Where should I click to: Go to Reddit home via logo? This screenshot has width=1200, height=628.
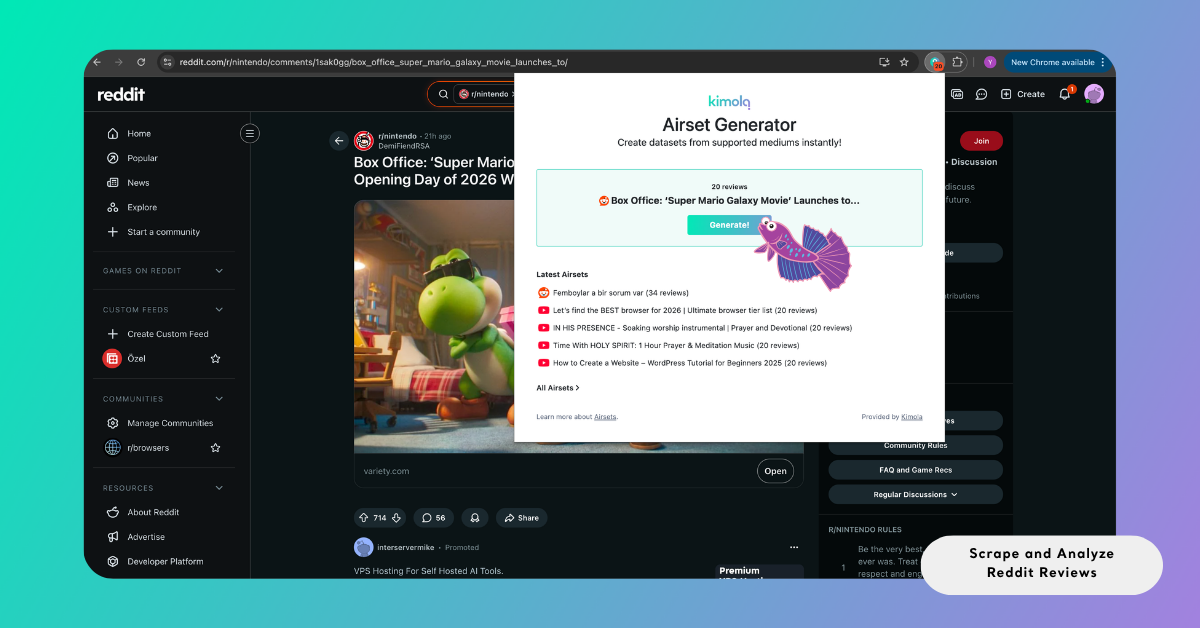[121, 94]
